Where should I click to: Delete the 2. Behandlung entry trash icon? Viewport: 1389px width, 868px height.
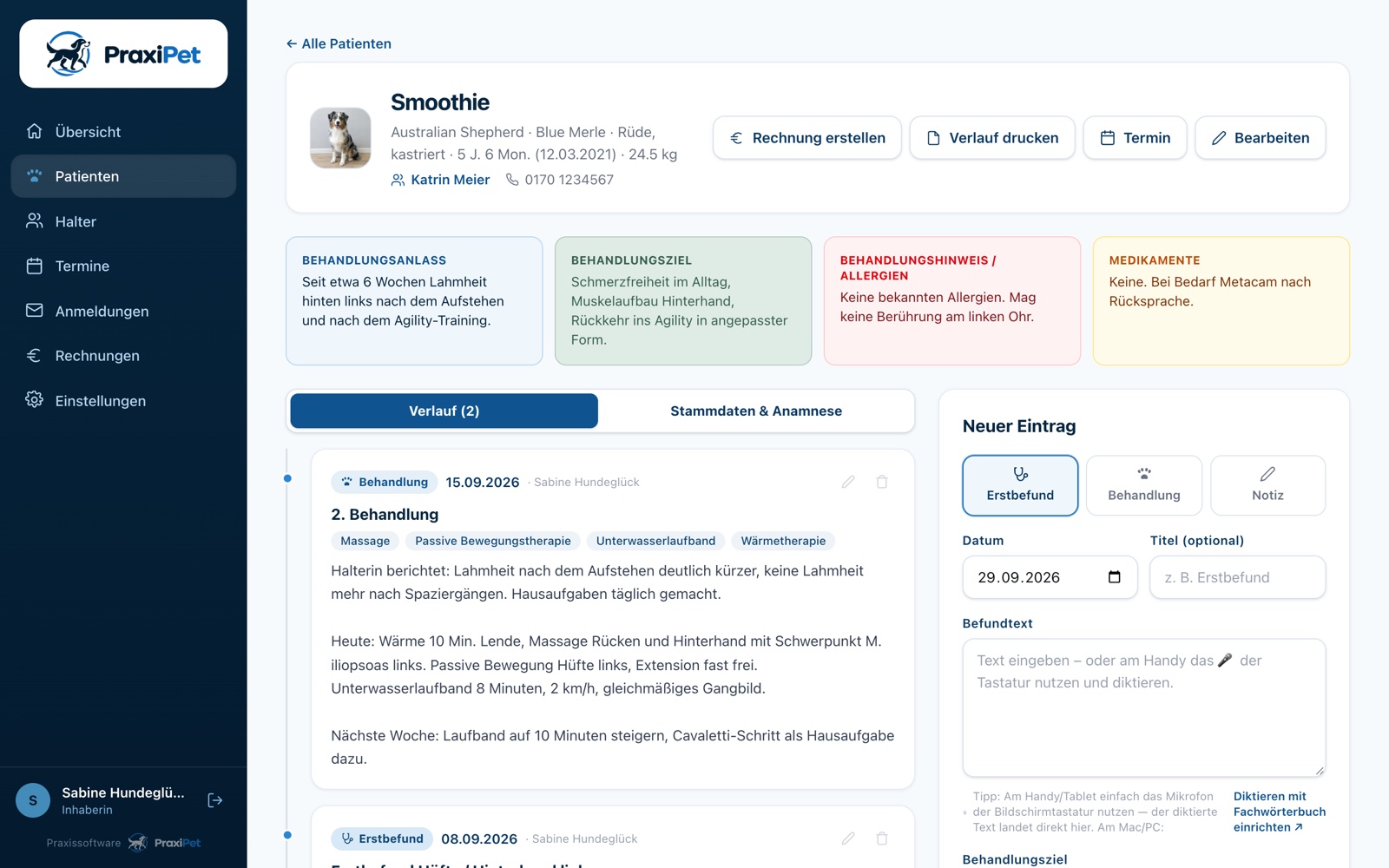882,482
